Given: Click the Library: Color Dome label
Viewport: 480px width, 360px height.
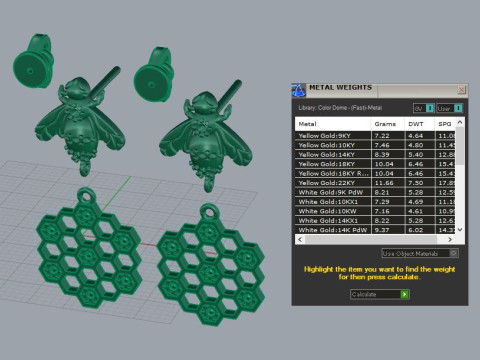Looking at the screenshot, I should point(340,108).
